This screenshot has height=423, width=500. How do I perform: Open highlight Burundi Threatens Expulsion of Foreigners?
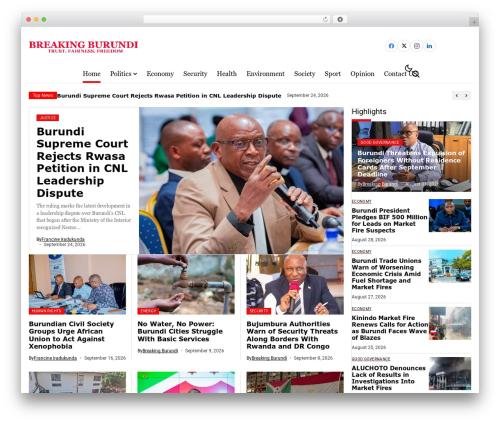pos(411,164)
